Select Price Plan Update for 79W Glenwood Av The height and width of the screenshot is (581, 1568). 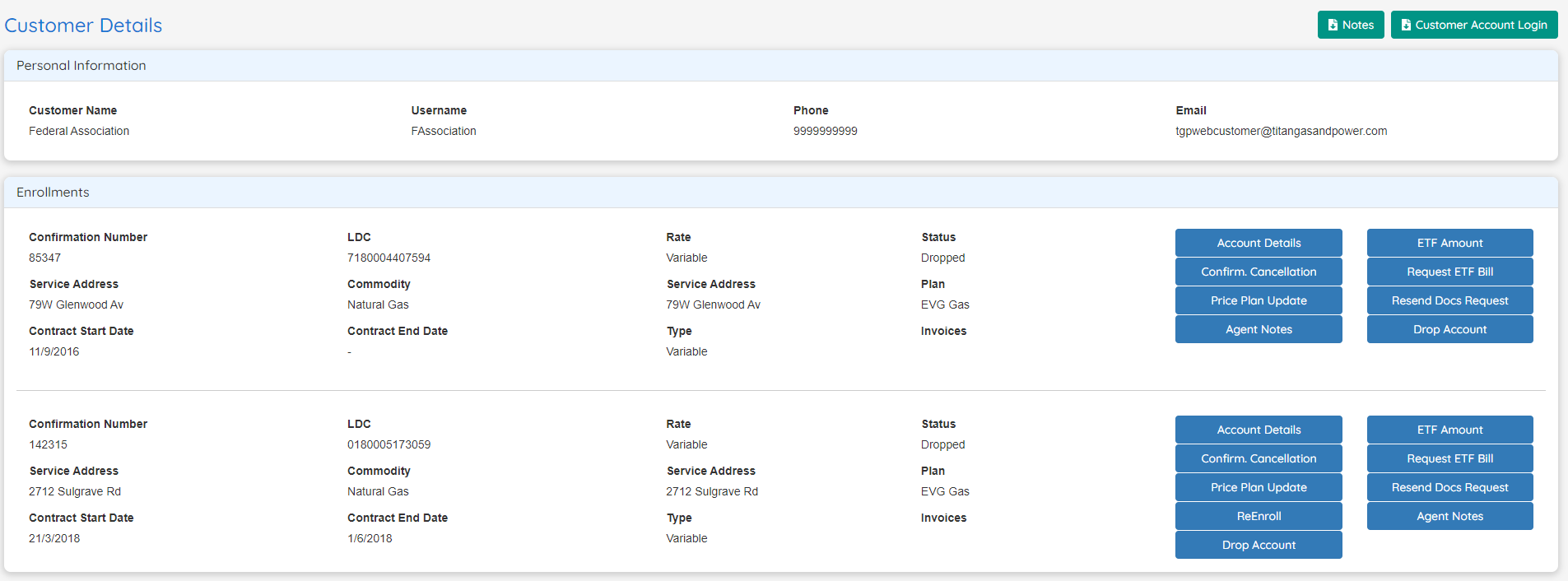pyautogui.click(x=1259, y=300)
